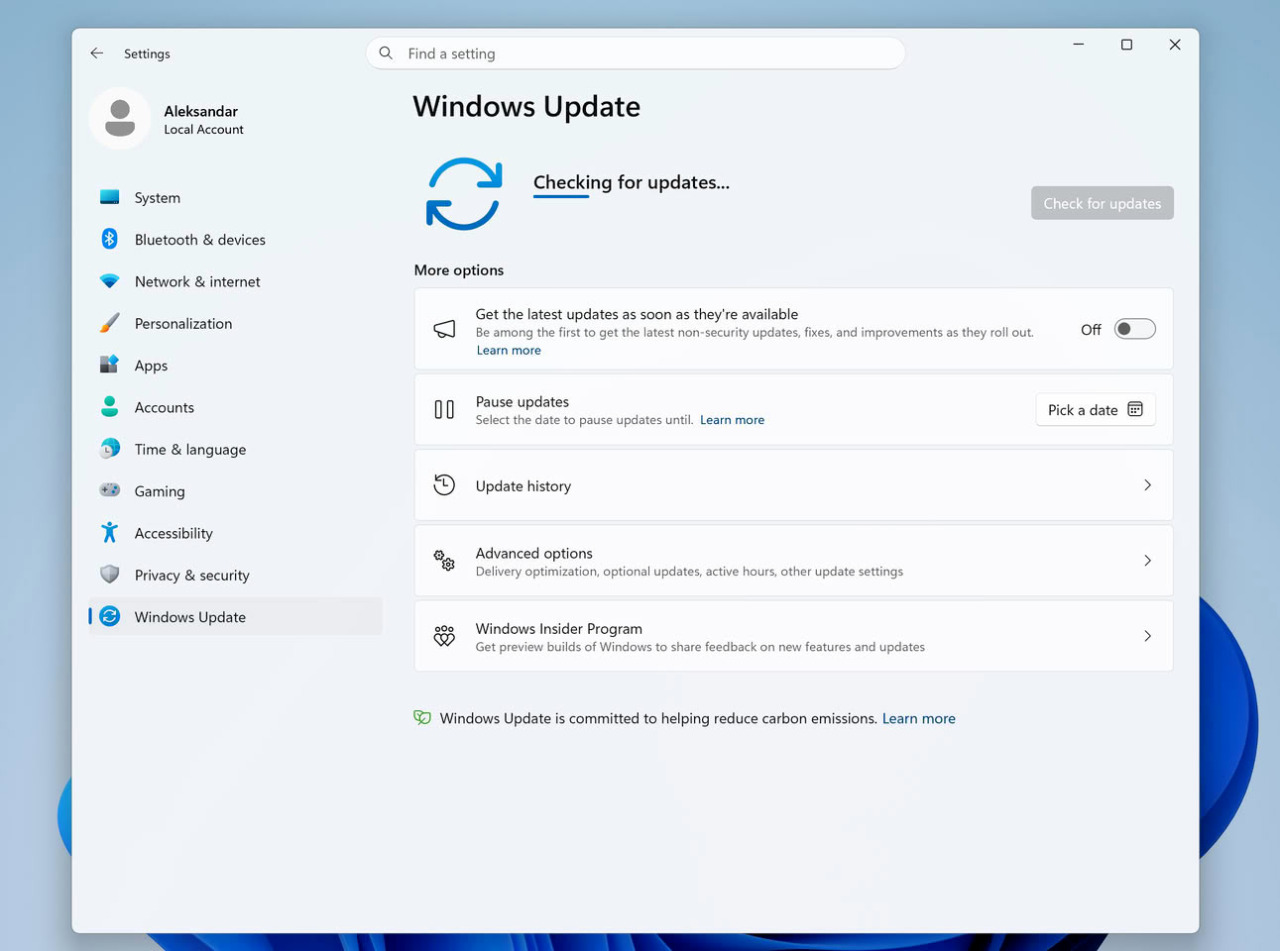Select the Gaming category label
This screenshot has width=1280, height=951.
(x=160, y=491)
